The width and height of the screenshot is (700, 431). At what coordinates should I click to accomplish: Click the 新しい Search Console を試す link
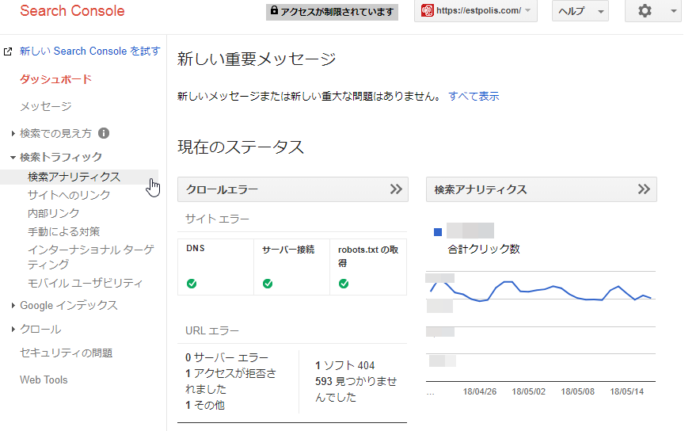pyautogui.click(x=90, y=51)
